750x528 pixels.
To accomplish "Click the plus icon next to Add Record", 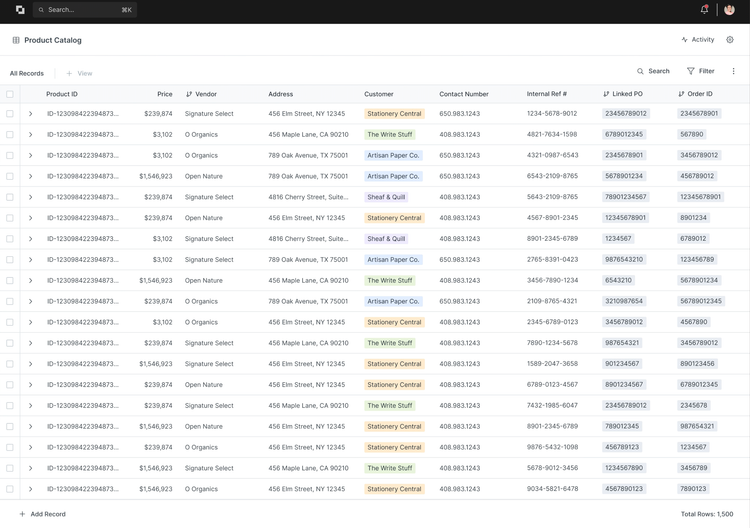I will pos(22,514).
